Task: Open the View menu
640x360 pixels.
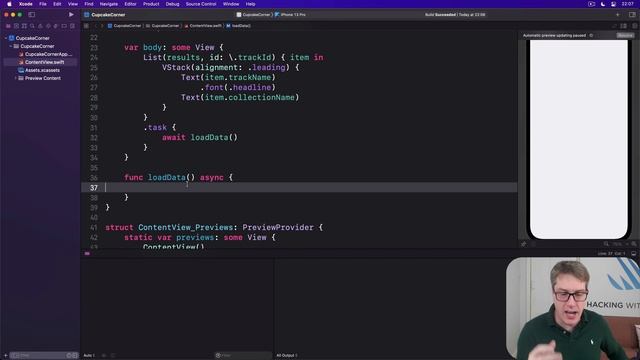Action: tap(73, 4)
